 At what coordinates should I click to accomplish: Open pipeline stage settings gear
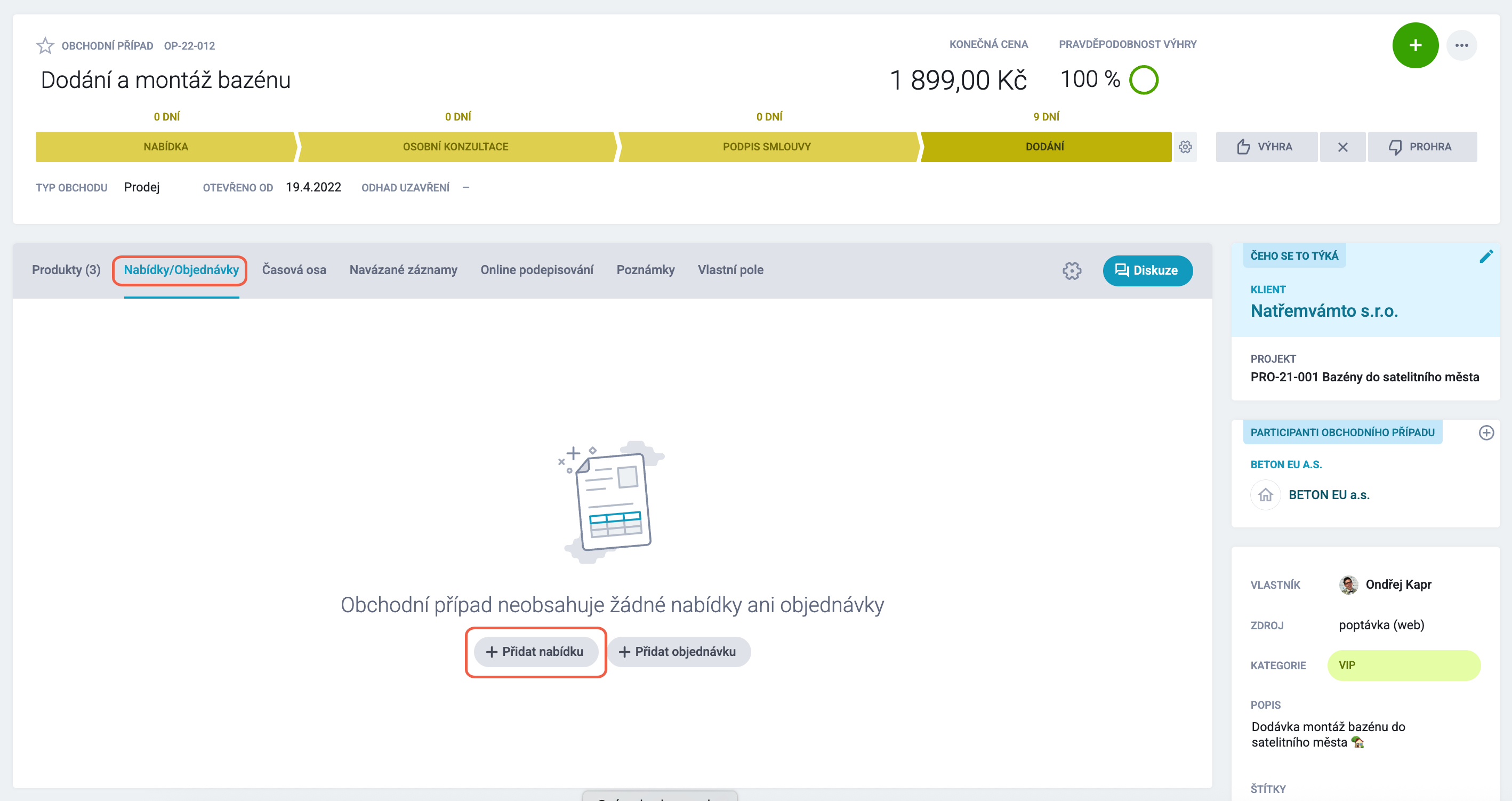point(1185,147)
